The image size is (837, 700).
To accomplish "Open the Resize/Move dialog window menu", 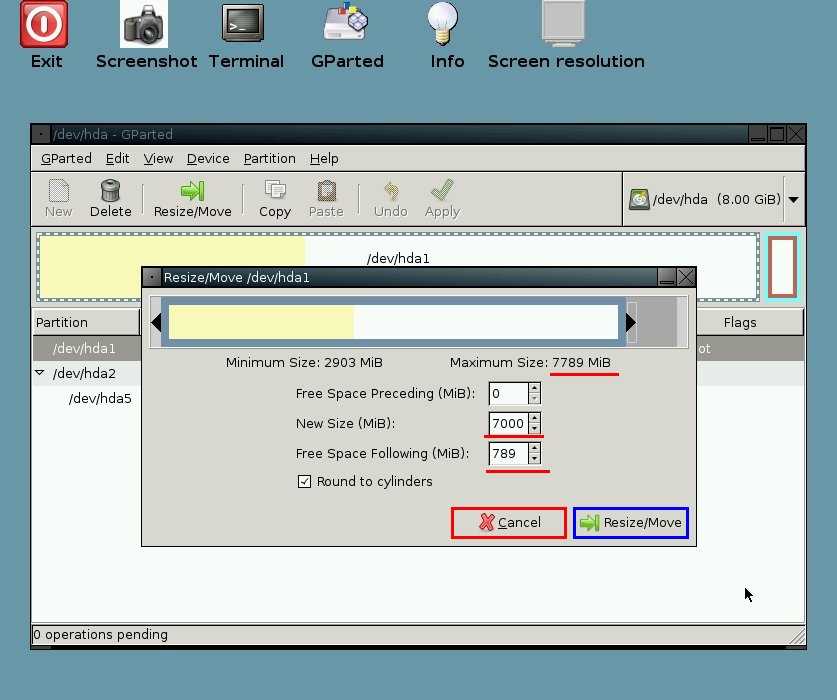I will 152,277.
